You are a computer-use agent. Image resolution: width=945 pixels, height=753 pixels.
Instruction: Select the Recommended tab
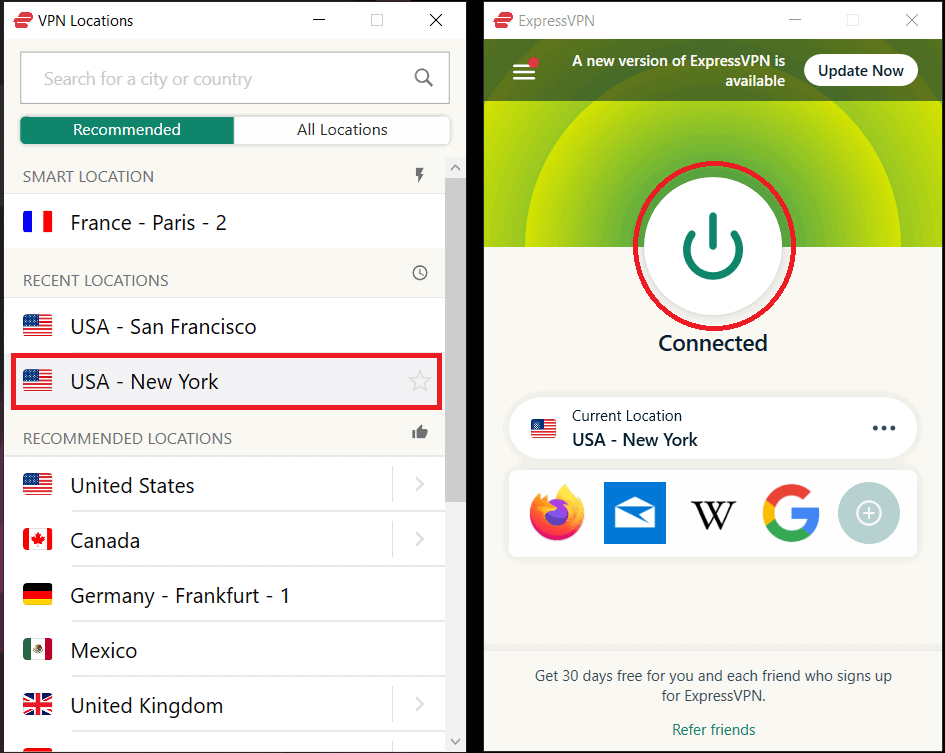[127, 130]
